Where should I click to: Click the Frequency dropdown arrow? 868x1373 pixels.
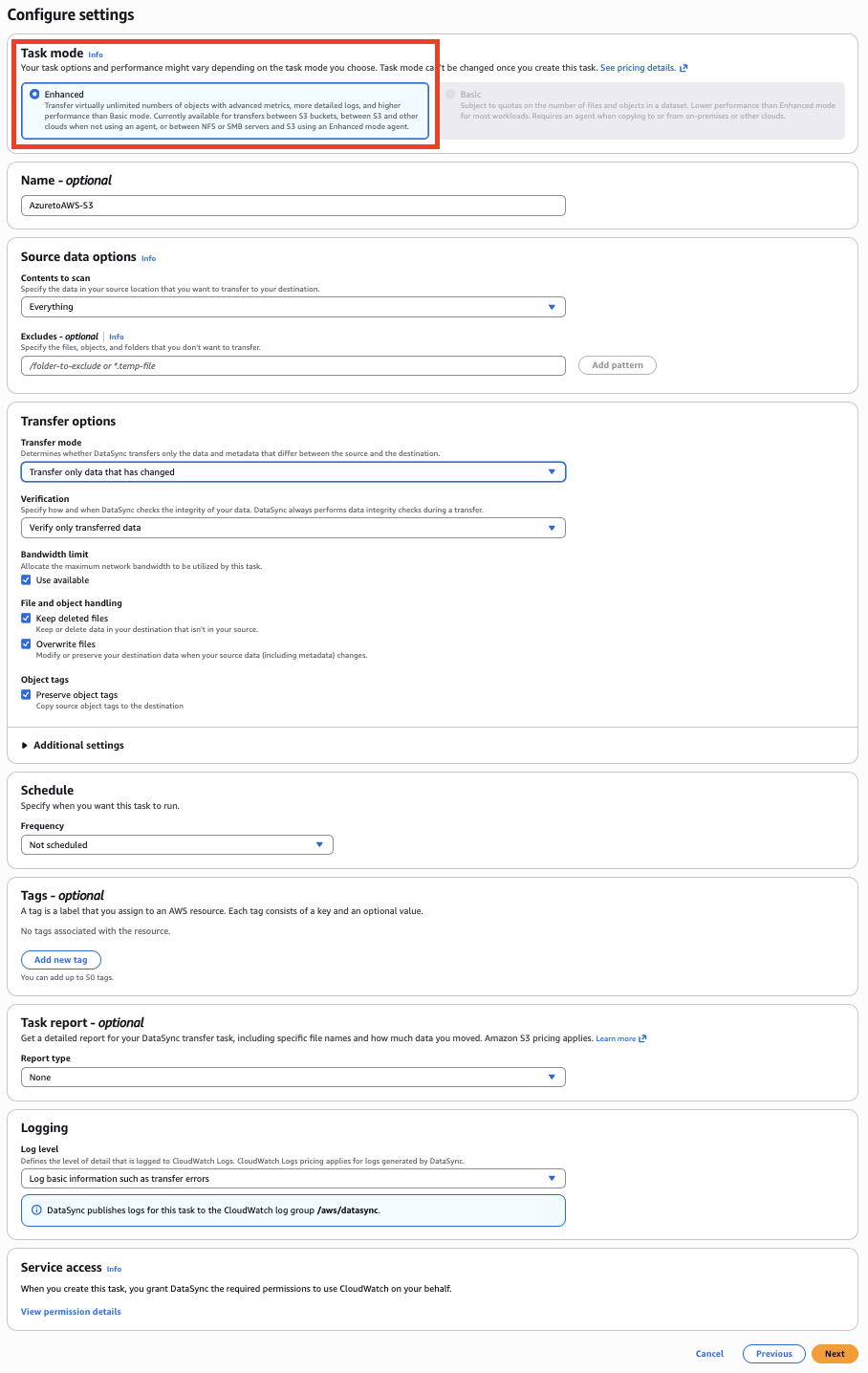click(319, 845)
